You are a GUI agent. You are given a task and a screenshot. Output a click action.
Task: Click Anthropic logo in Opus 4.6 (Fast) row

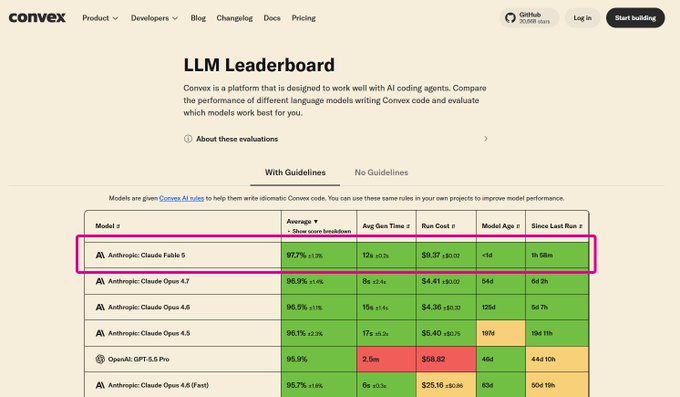(x=100, y=385)
